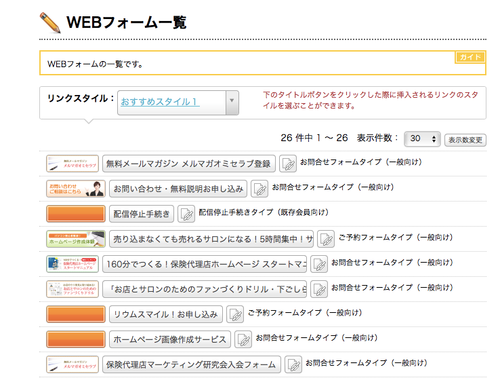Click the お問い合わせ・無料説明お申し込み title button
This screenshot has width=500, height=378.
[x=178, y=189]
